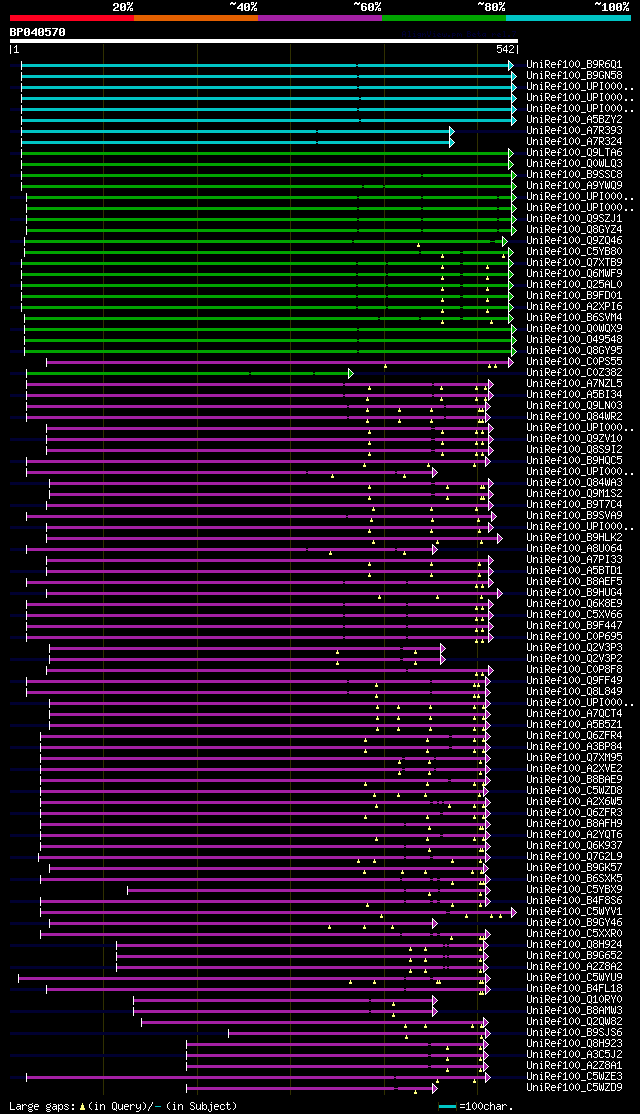Viewport: 640px width, 1114px height.
Task: Click hit label UniRef100_Q6MWF9
Action: [x=575, y=273]
